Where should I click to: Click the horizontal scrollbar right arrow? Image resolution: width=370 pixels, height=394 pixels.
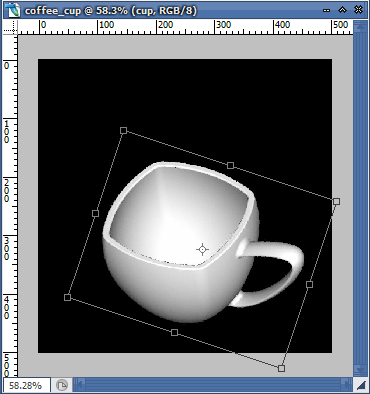[x=346, y=386]
